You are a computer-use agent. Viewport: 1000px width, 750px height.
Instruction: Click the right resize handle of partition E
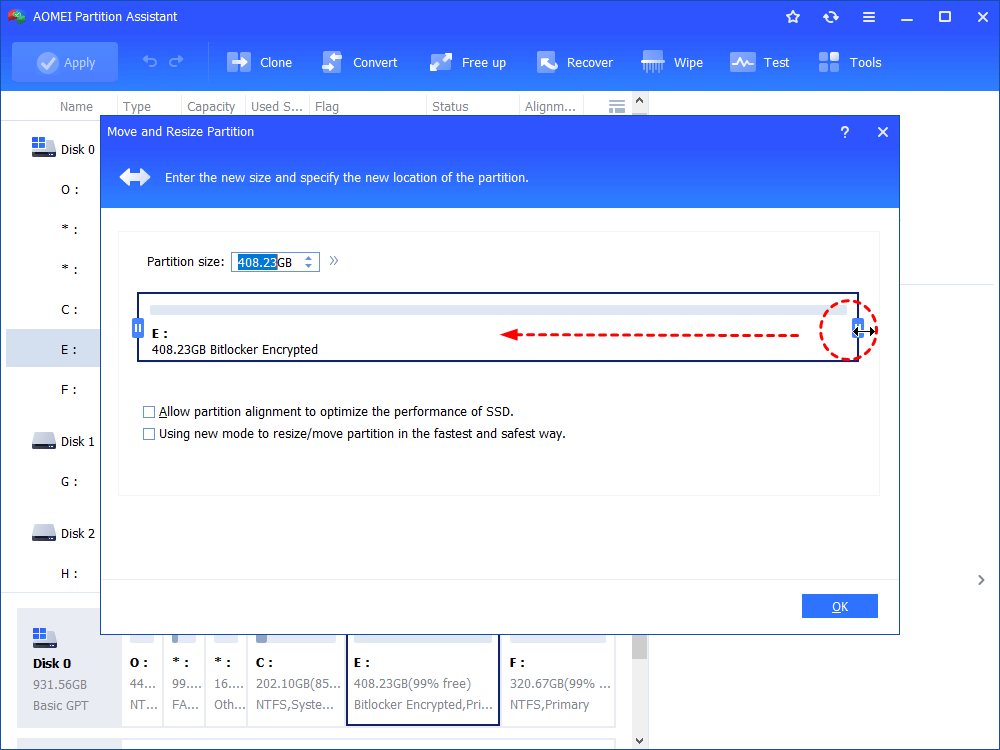(857, 328)
